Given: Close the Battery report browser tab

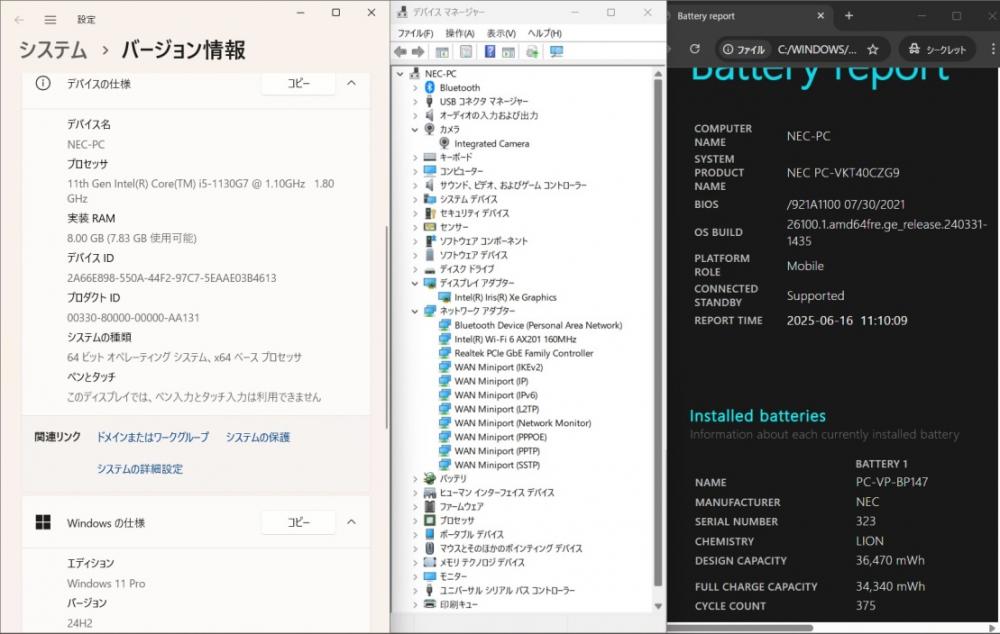Looking at the screenshot, I should tap(820, 16).
